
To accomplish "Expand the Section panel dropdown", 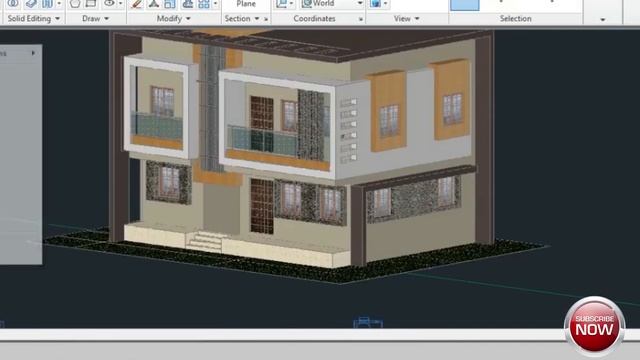I will pyautogui.click(x=257, y=18).
